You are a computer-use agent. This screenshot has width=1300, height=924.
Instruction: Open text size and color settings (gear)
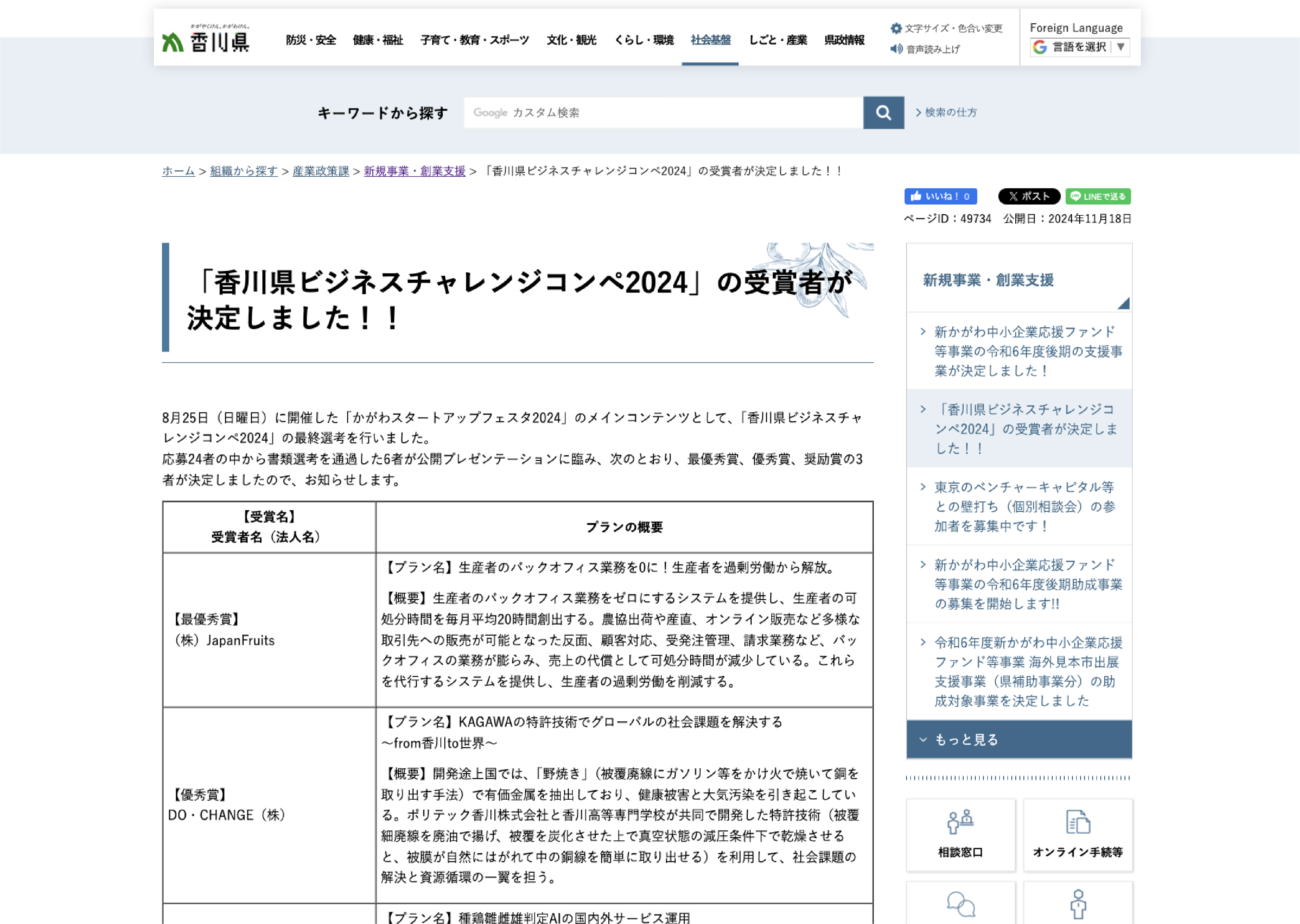click(947, 28)
